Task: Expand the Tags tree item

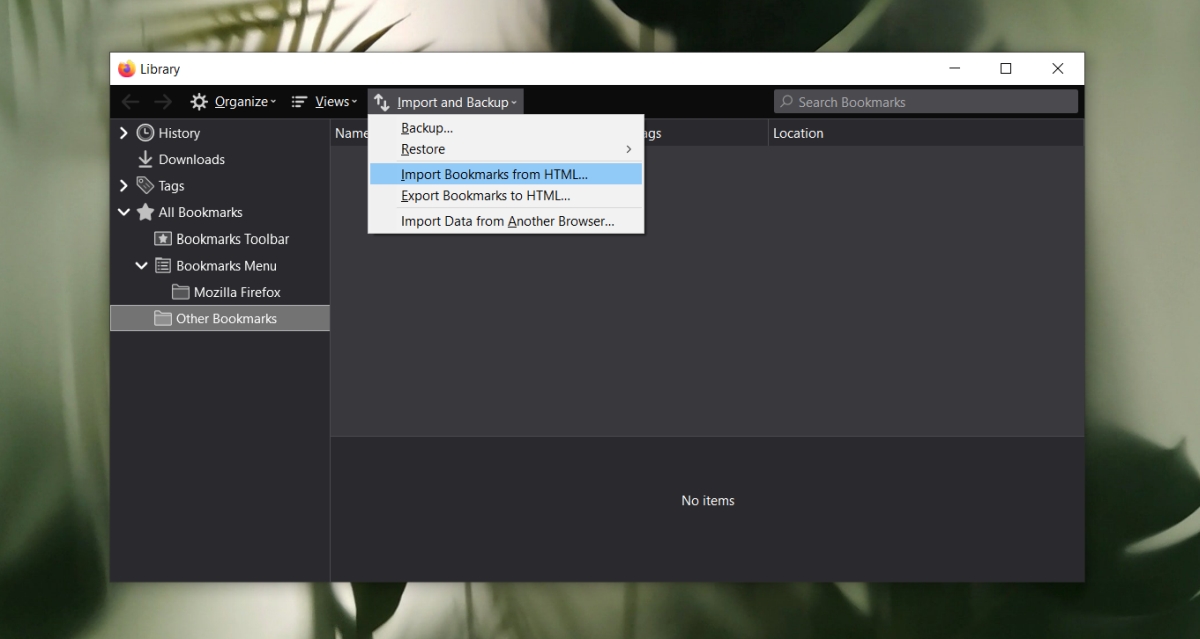Action: point(123,185)
